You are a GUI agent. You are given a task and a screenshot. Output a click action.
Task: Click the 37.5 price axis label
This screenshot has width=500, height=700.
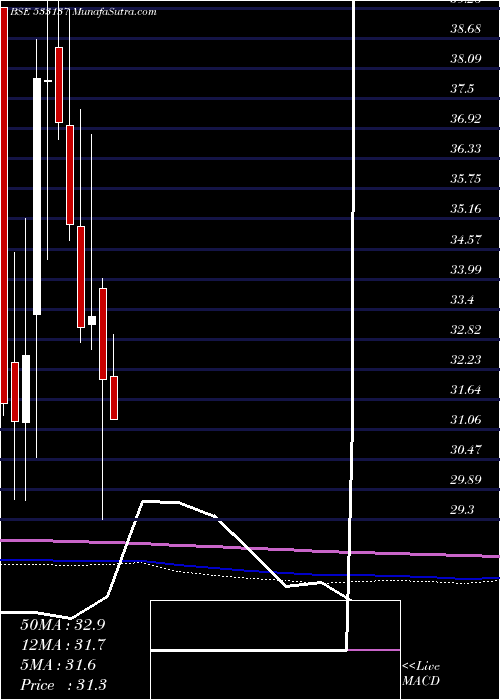(x=462, y=89)
